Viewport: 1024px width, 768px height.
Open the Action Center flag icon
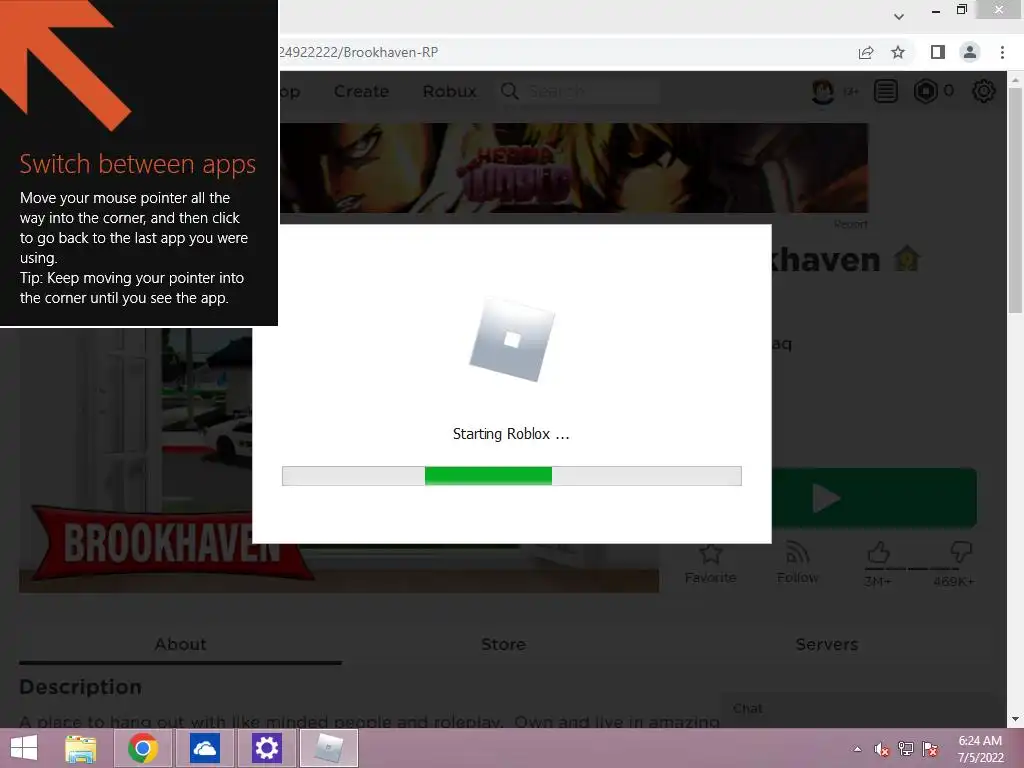pos(930,749)
